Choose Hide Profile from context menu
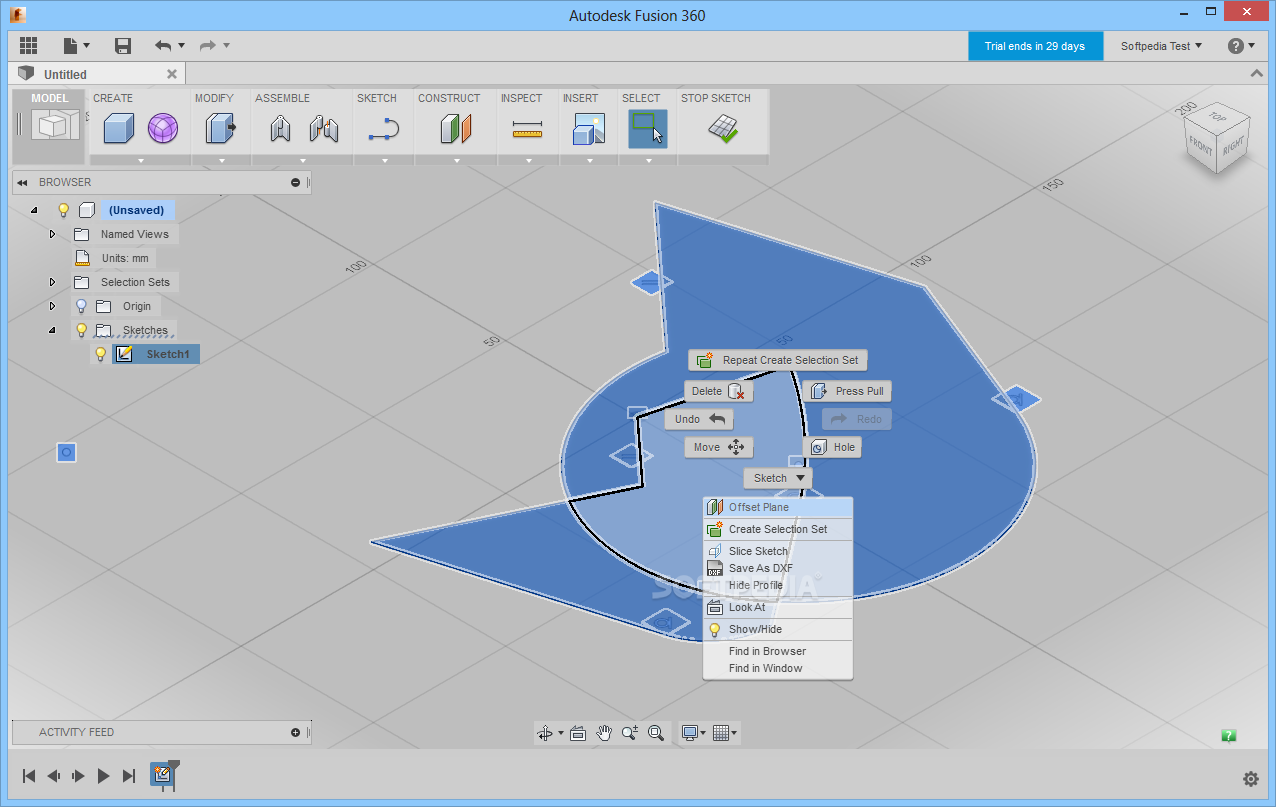This screenshot has height=807, width=1276. tap(778, 585)
